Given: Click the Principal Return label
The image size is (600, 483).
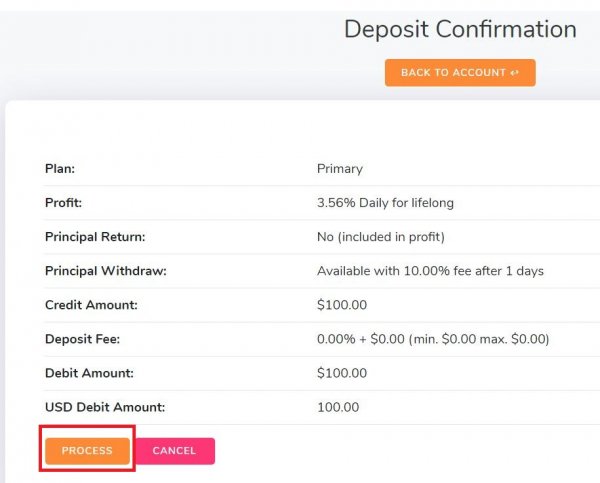Looking at the screenshot, I should tap(95, 237).
